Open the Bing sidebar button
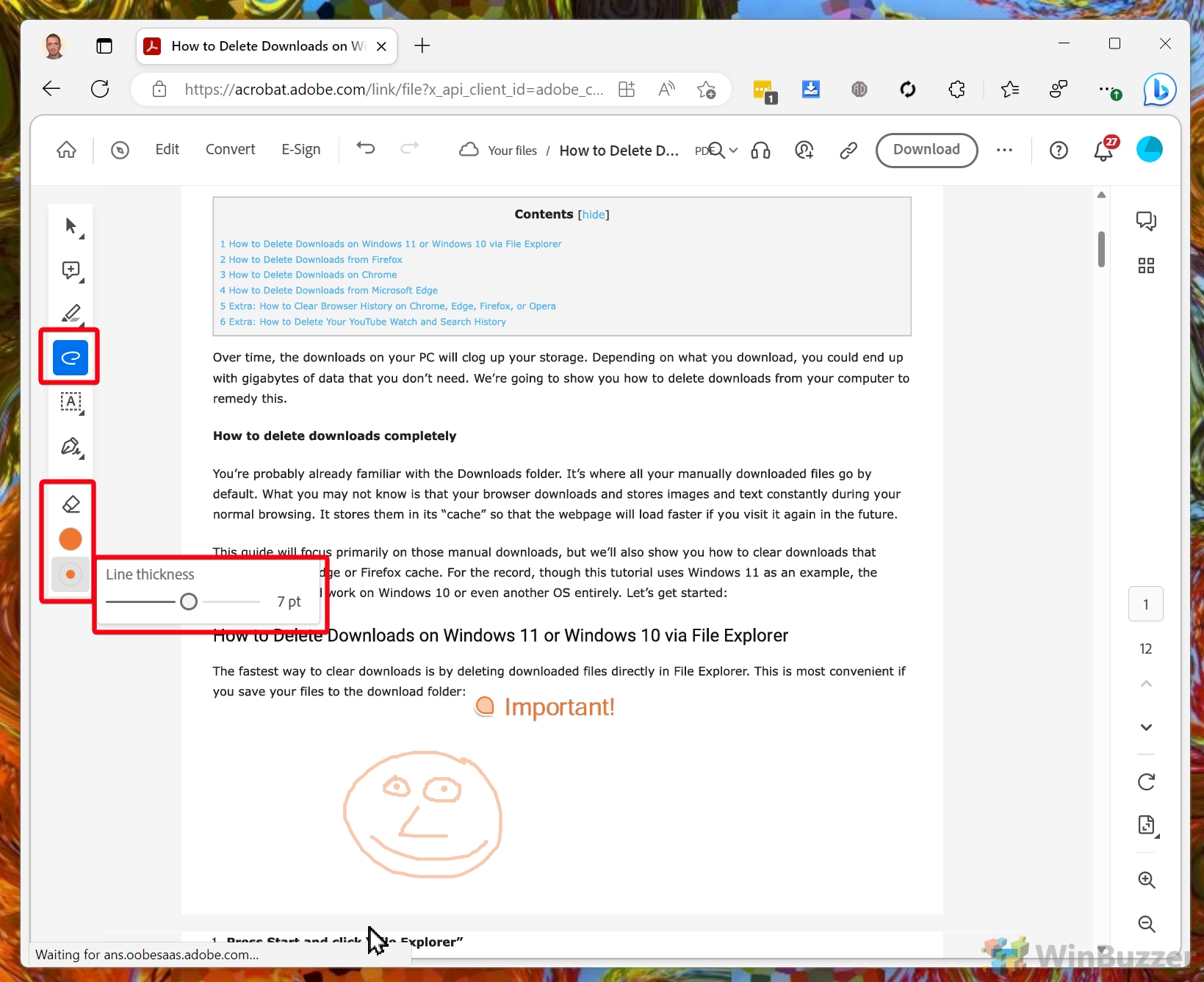The image size is (1204, 982). [1160, 90]
